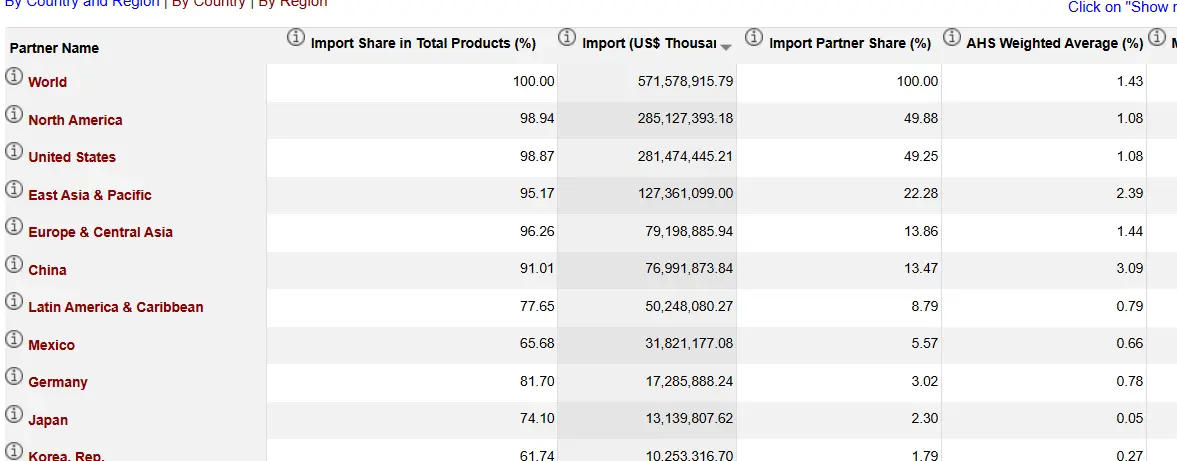Open the Europe & Central Asia link
The image size is (1177, 461).
(x=100, y=232)
